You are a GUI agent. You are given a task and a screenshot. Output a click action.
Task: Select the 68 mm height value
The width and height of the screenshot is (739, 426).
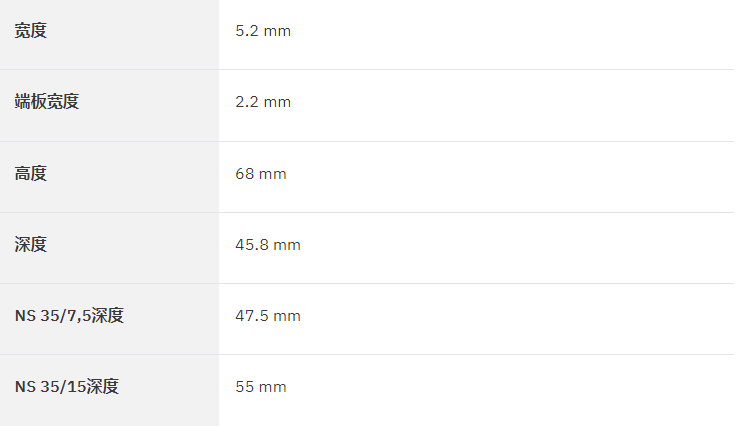pos(261,174)
